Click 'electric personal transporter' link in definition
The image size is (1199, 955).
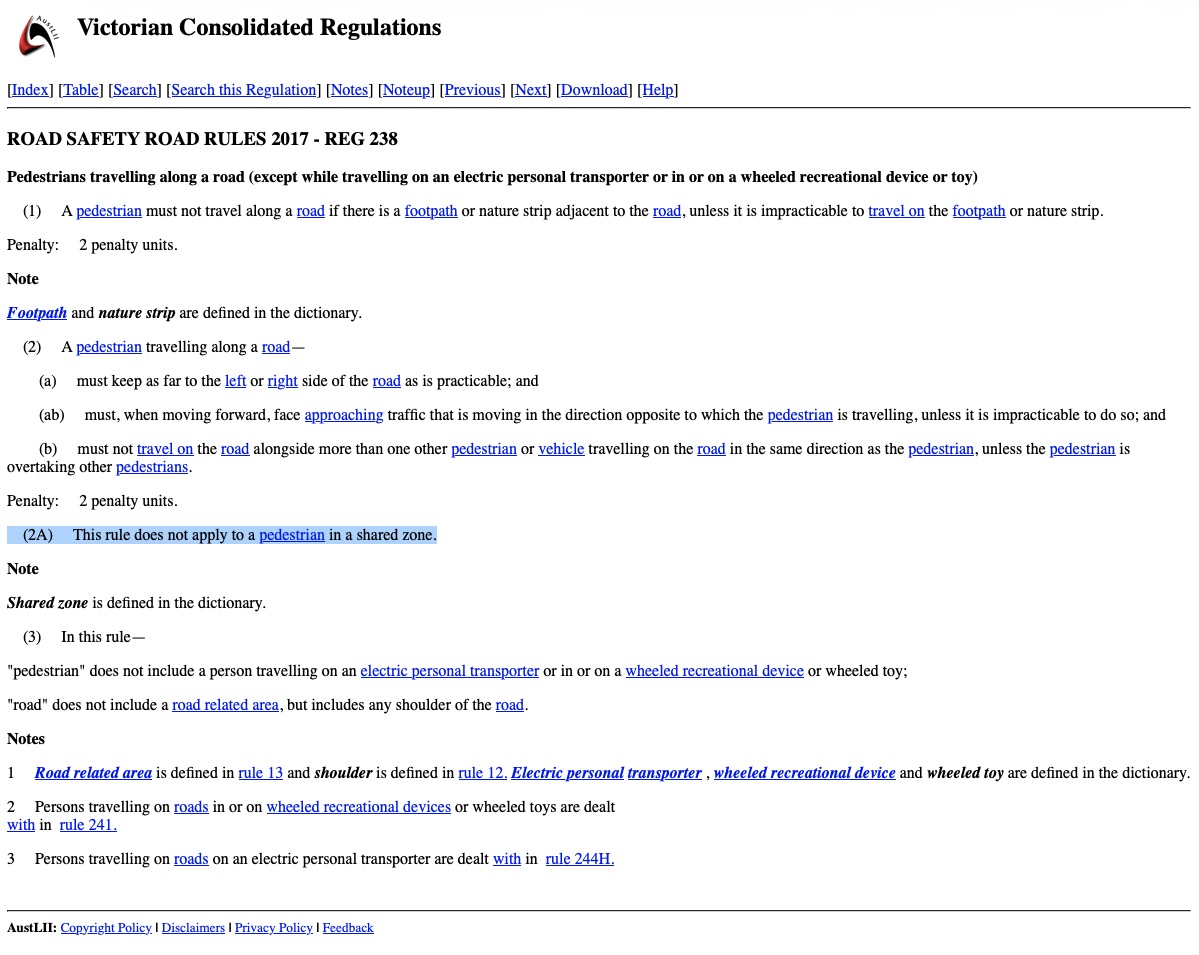click(450, 671)
